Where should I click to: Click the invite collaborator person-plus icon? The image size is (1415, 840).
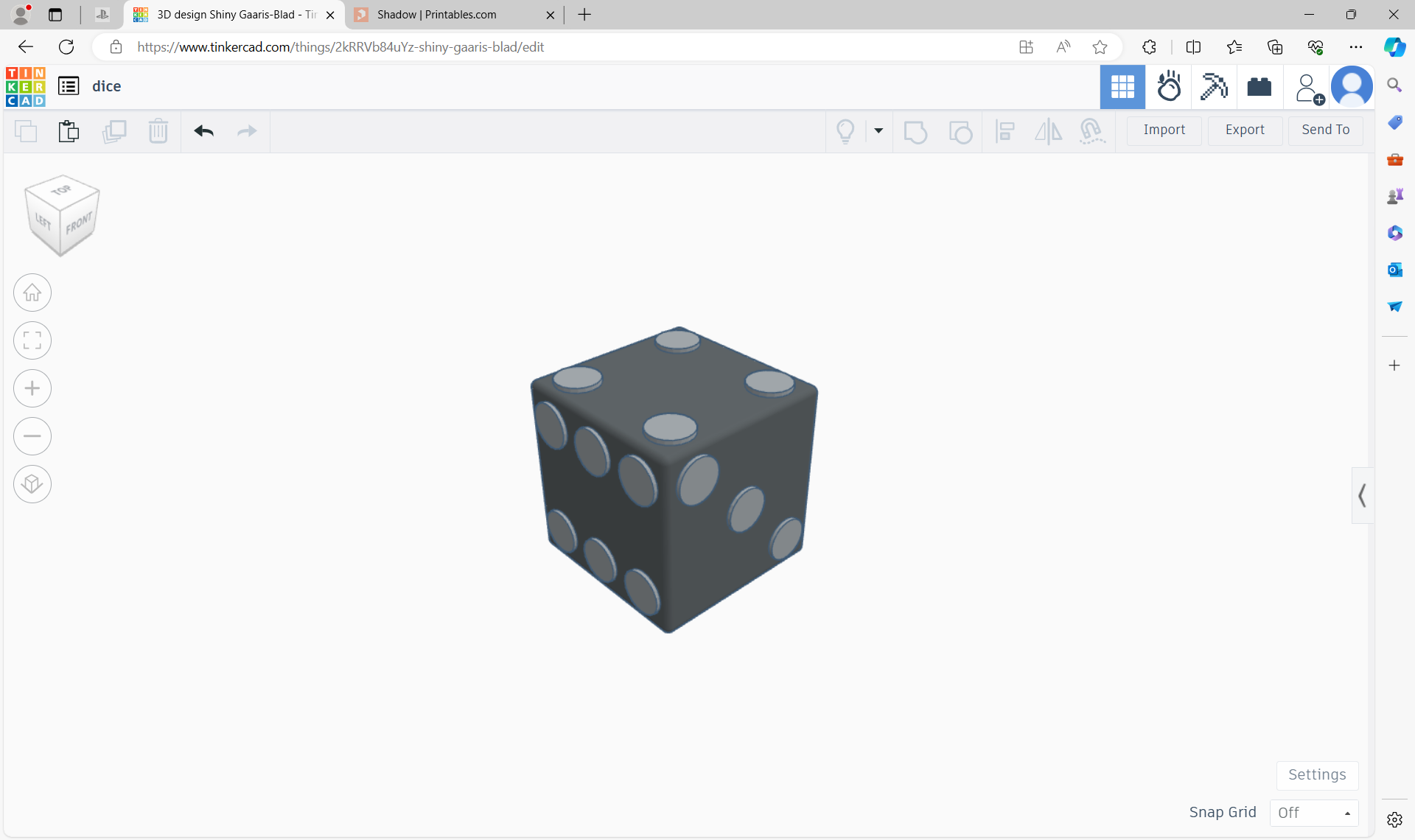click(1308, 88)
